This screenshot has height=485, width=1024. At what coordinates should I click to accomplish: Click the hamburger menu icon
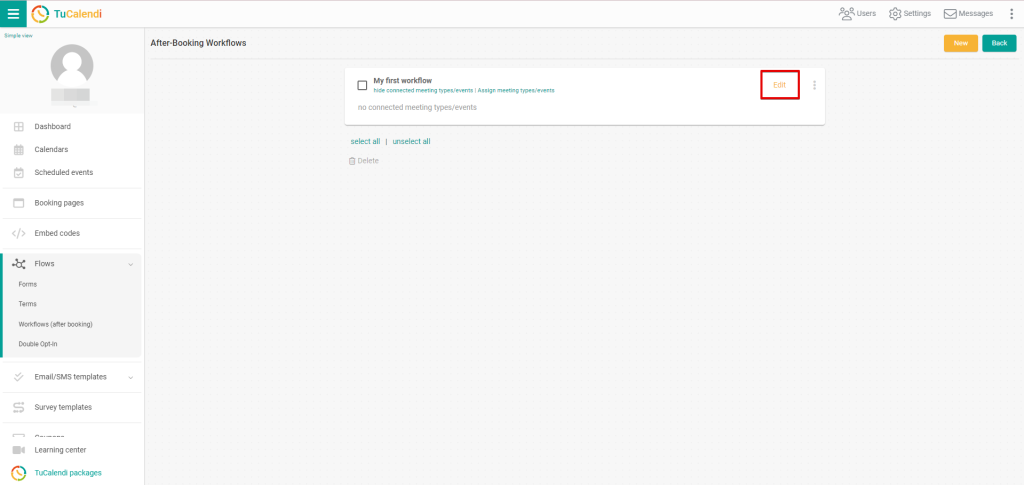13,14
